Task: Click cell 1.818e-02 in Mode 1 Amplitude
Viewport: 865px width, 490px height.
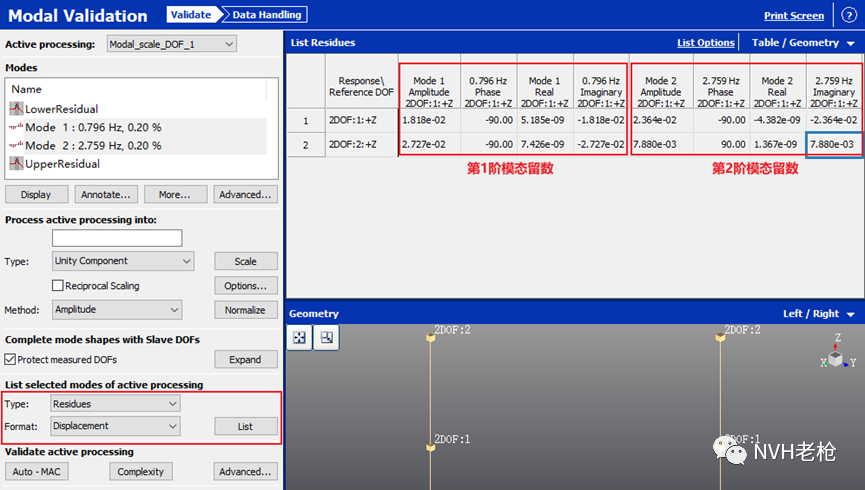Action: [x=429, y=120]
